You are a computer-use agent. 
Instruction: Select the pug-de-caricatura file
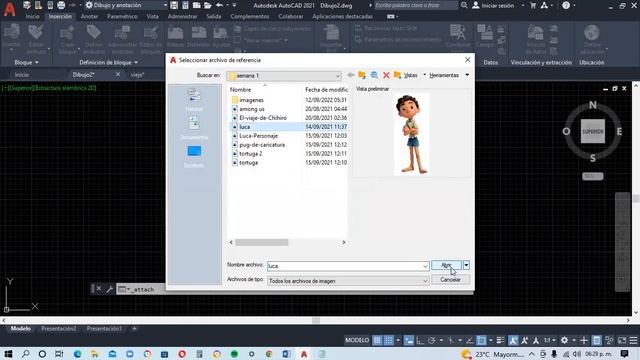click(261, 144)
